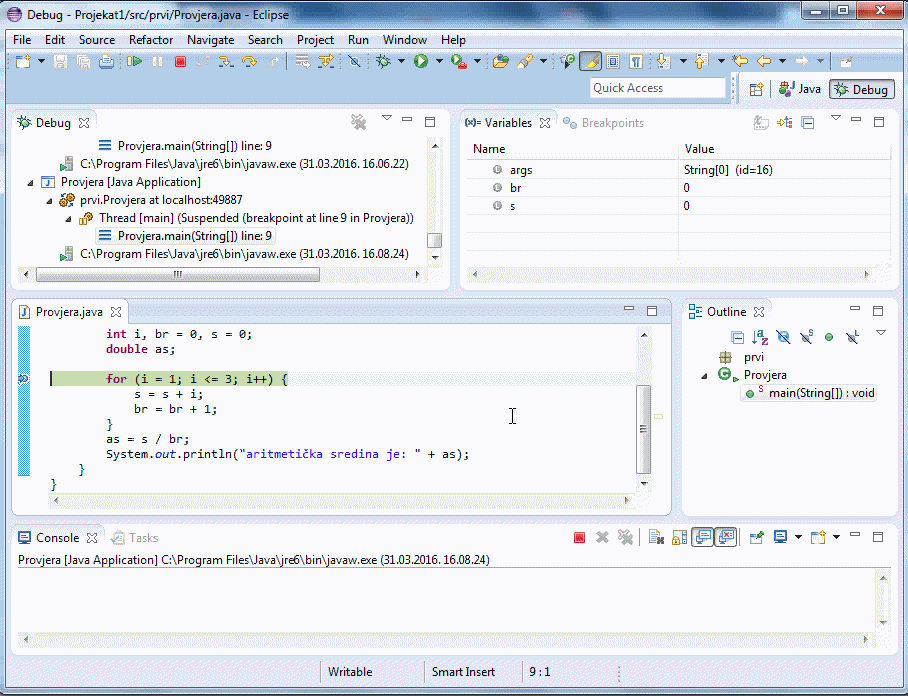Toggle Scroll Lock in the Console
Viewport: 908px width, 696px height.
680,538
